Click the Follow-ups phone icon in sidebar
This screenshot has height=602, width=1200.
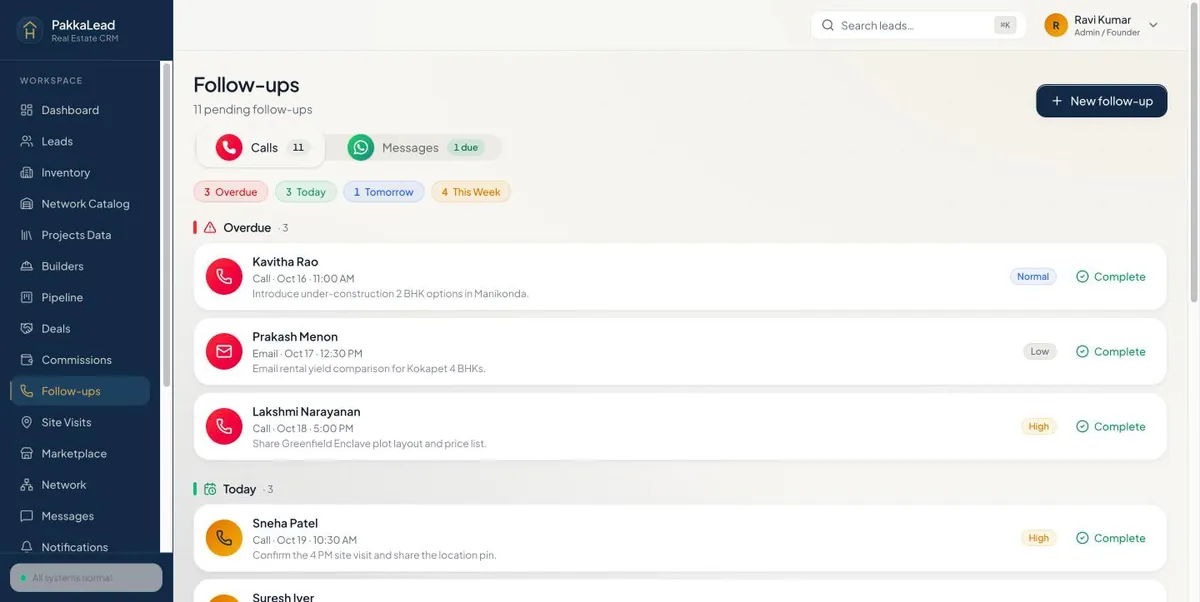27,391
